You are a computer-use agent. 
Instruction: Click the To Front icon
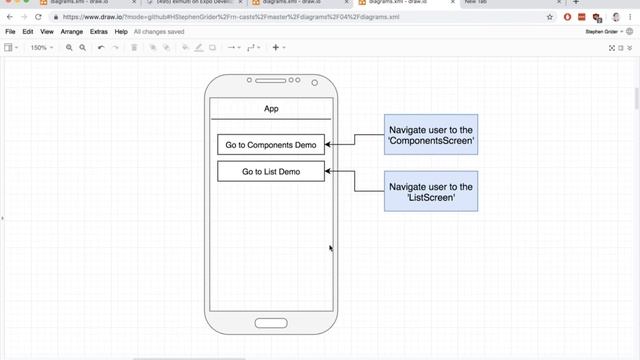[x=153, y=48]
